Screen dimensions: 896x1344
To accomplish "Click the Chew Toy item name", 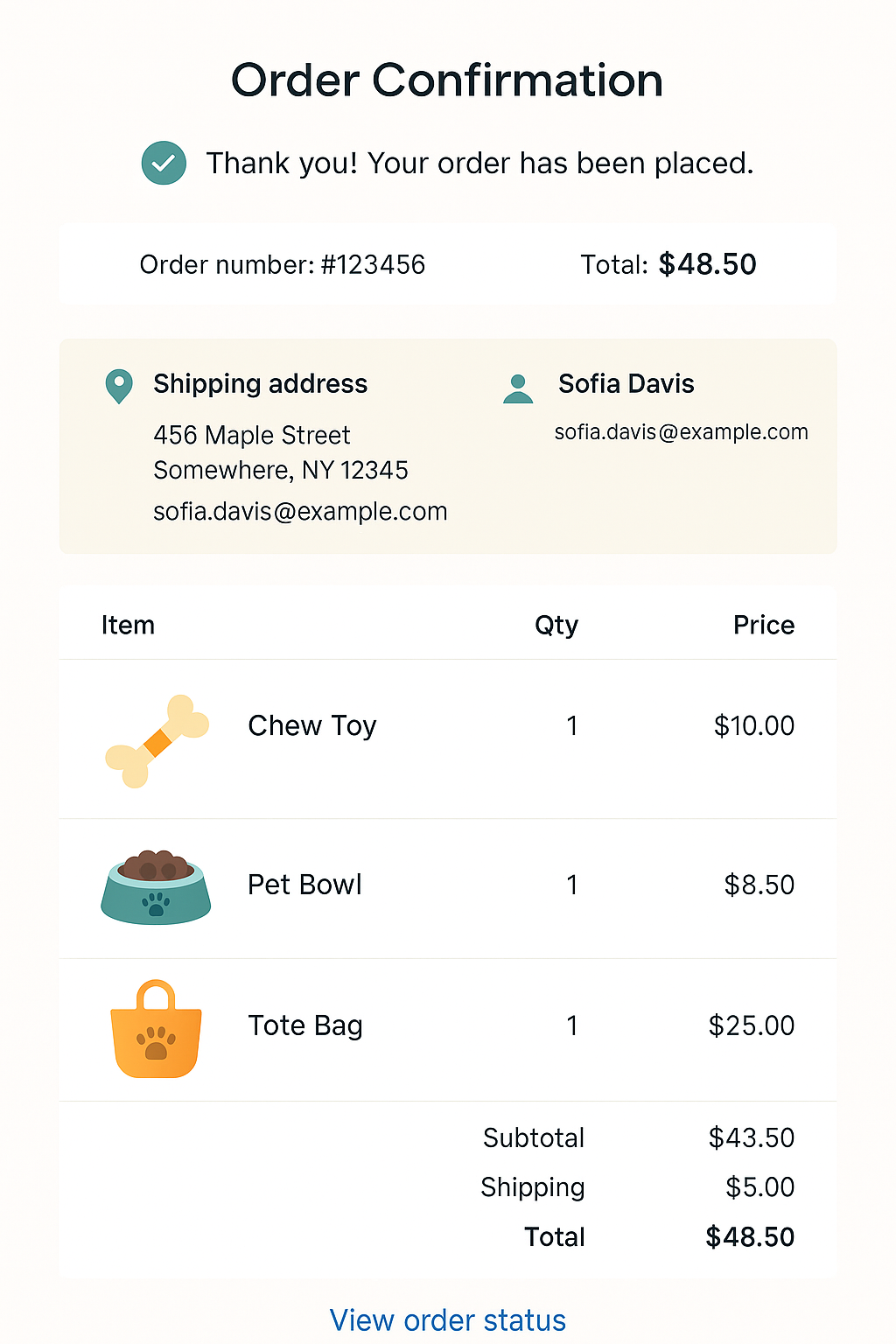I will [x=312, y=725].
